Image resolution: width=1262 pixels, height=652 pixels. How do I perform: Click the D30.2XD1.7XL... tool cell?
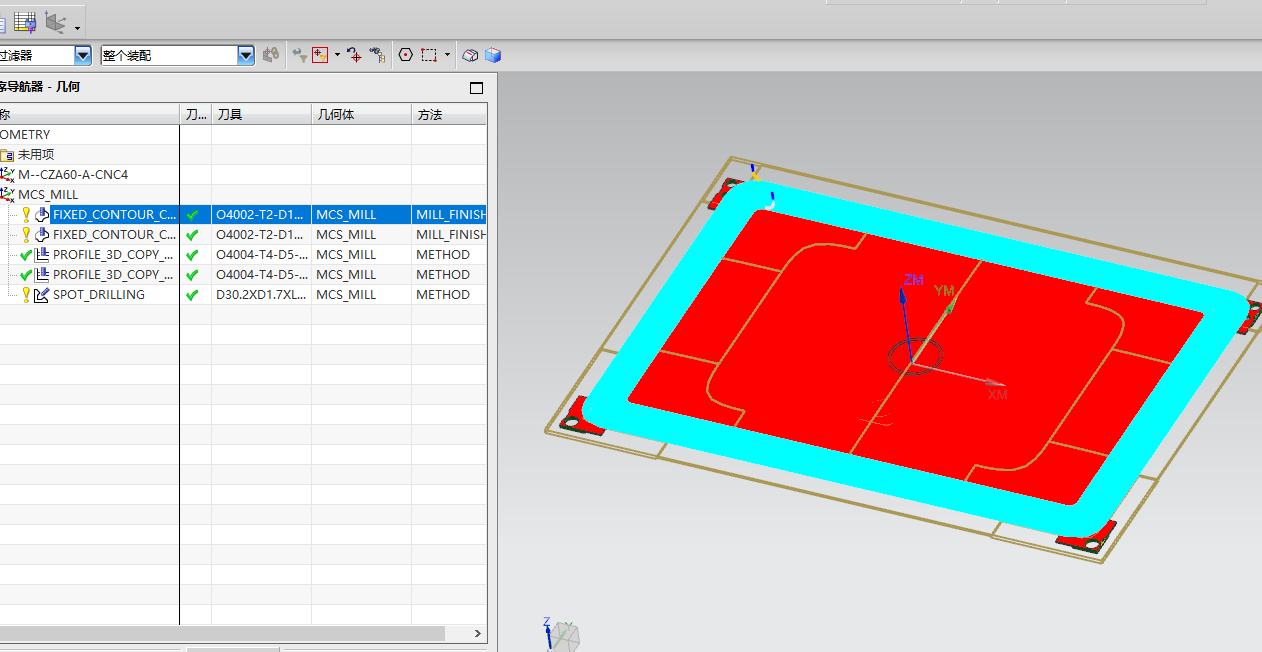click(260, 294)
